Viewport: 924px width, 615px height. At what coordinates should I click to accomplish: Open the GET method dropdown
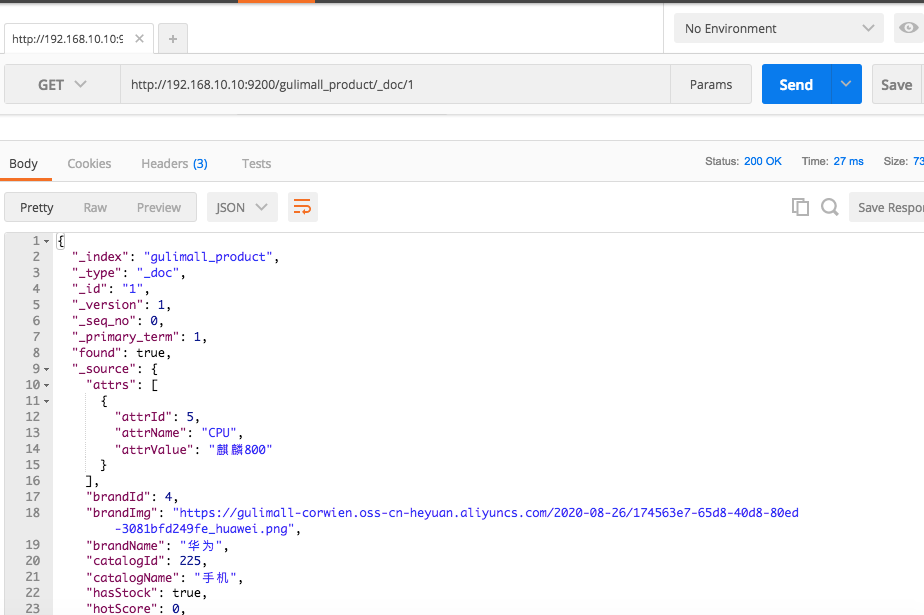(x=62, y=85)
